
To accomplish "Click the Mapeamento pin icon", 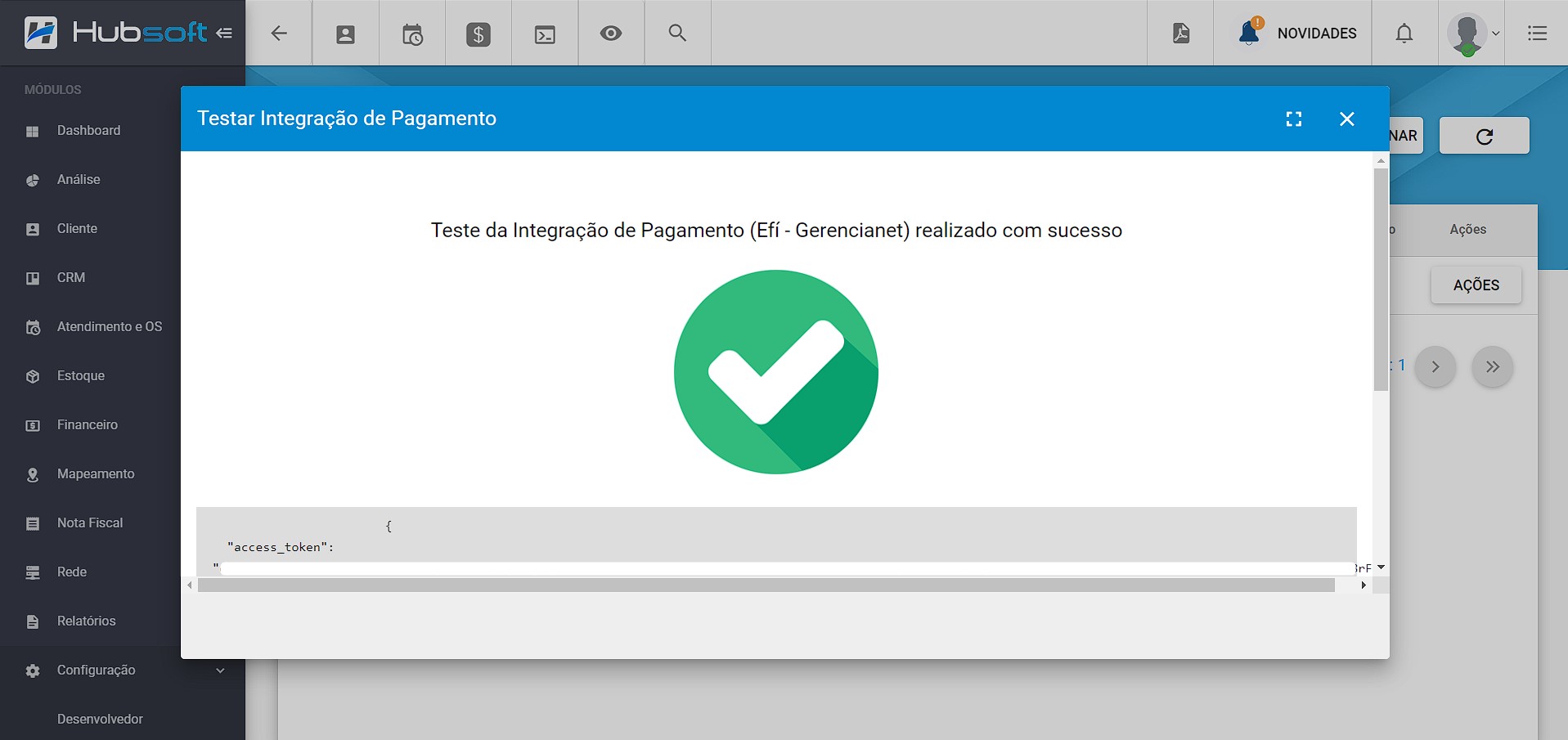I will pyautogui.click(x=33, y=475).
